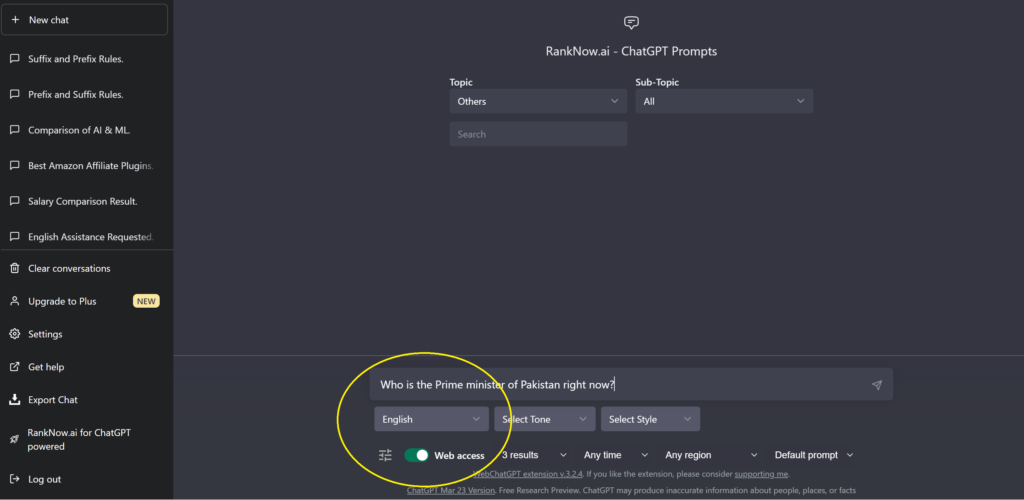The image size is (1024, 500).
Task: Click the external link icon for Get help
Action: pyautogui.click(x=14, y=367)
